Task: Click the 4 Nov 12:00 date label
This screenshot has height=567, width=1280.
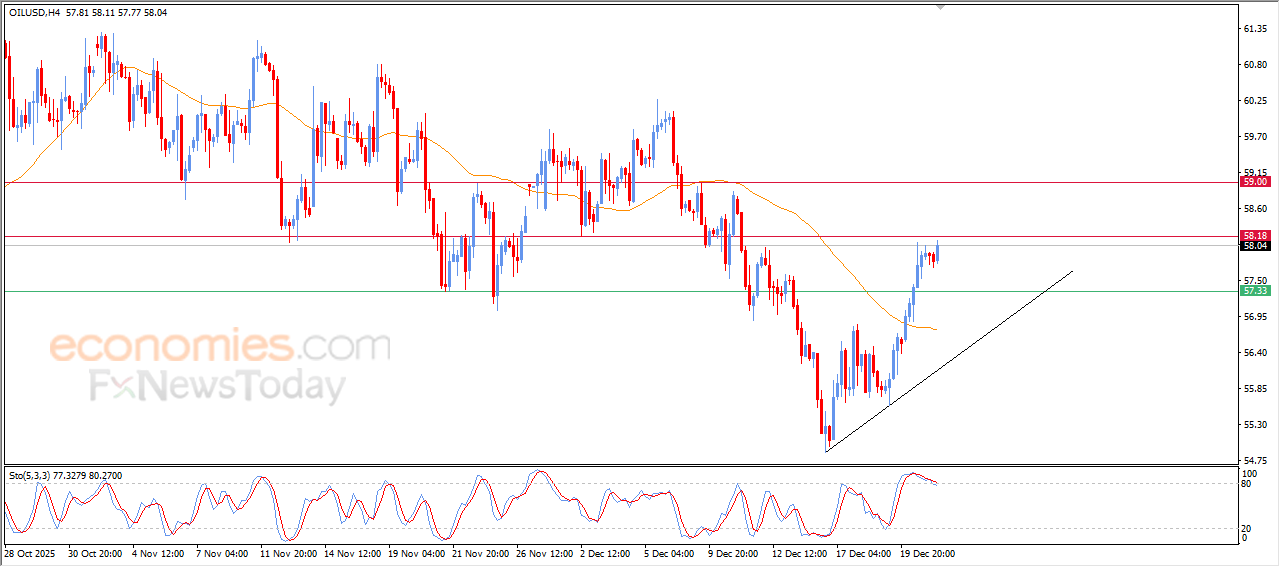Action: tap(158, 552)
